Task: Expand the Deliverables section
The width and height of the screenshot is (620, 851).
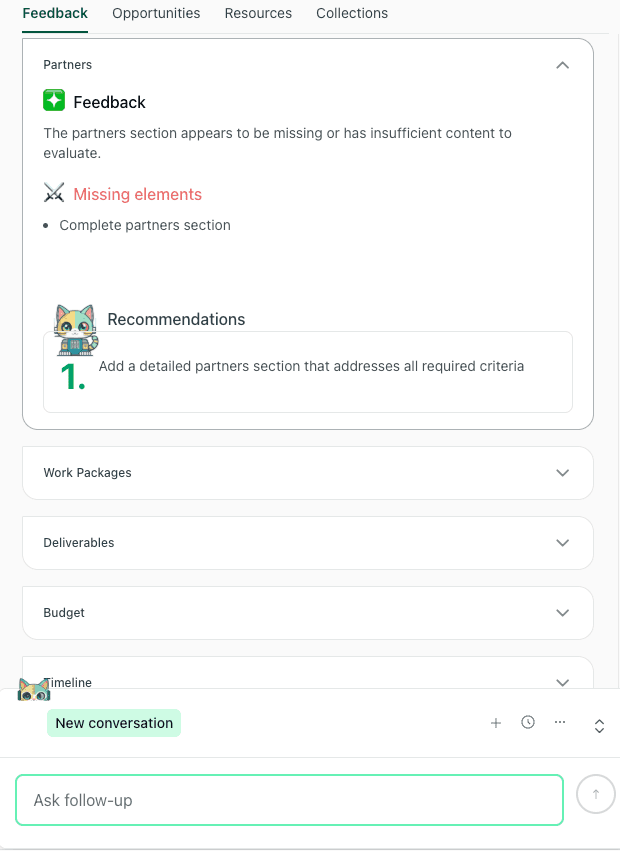Action: (562, 542)
